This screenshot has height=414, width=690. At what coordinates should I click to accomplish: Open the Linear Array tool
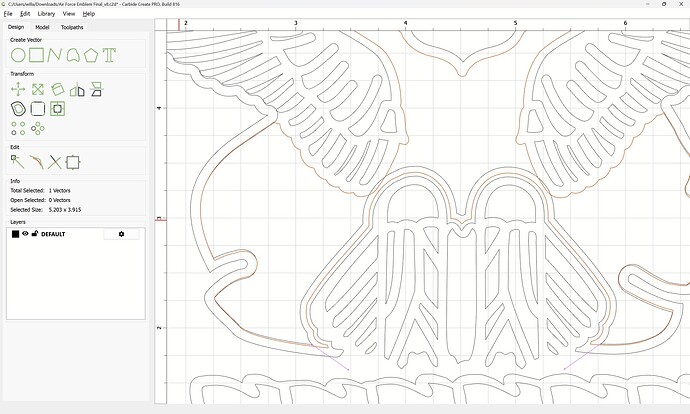[18, 128]
